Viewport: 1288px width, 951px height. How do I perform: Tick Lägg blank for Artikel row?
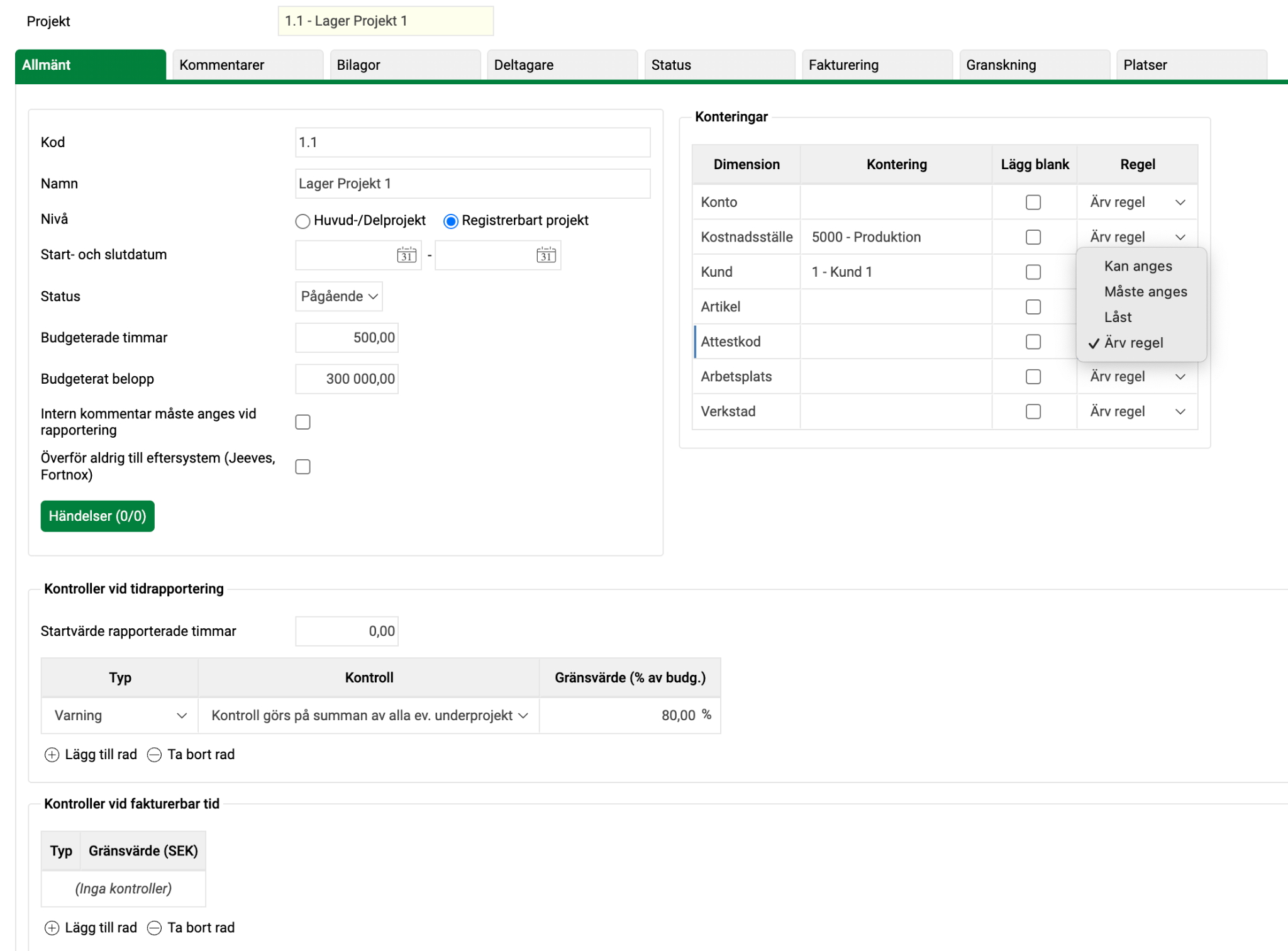click(1033, 307)
